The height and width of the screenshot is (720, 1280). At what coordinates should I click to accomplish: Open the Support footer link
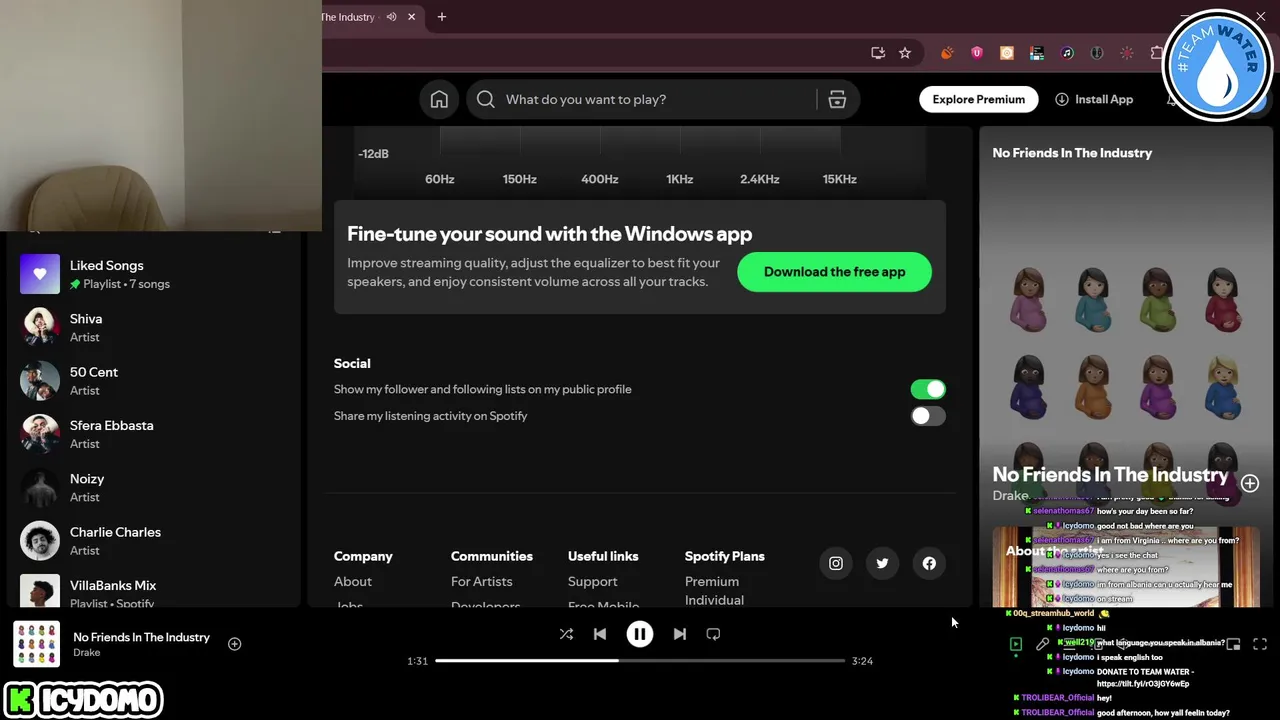[592, 581]
